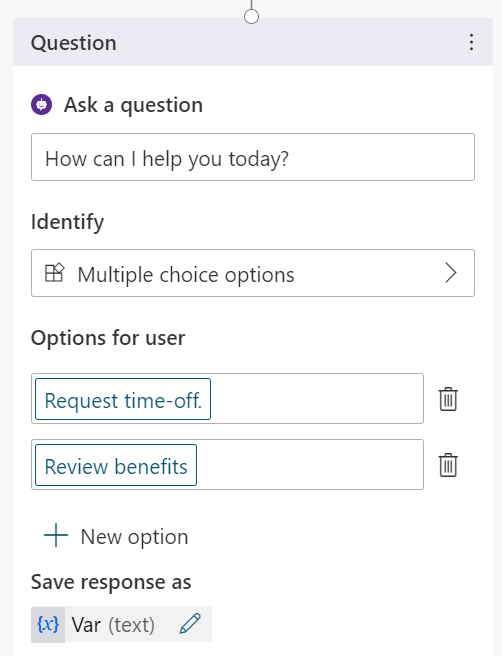Delete the Request time-off option
This screenshot has width=502, height=656.
click(448, 399)
